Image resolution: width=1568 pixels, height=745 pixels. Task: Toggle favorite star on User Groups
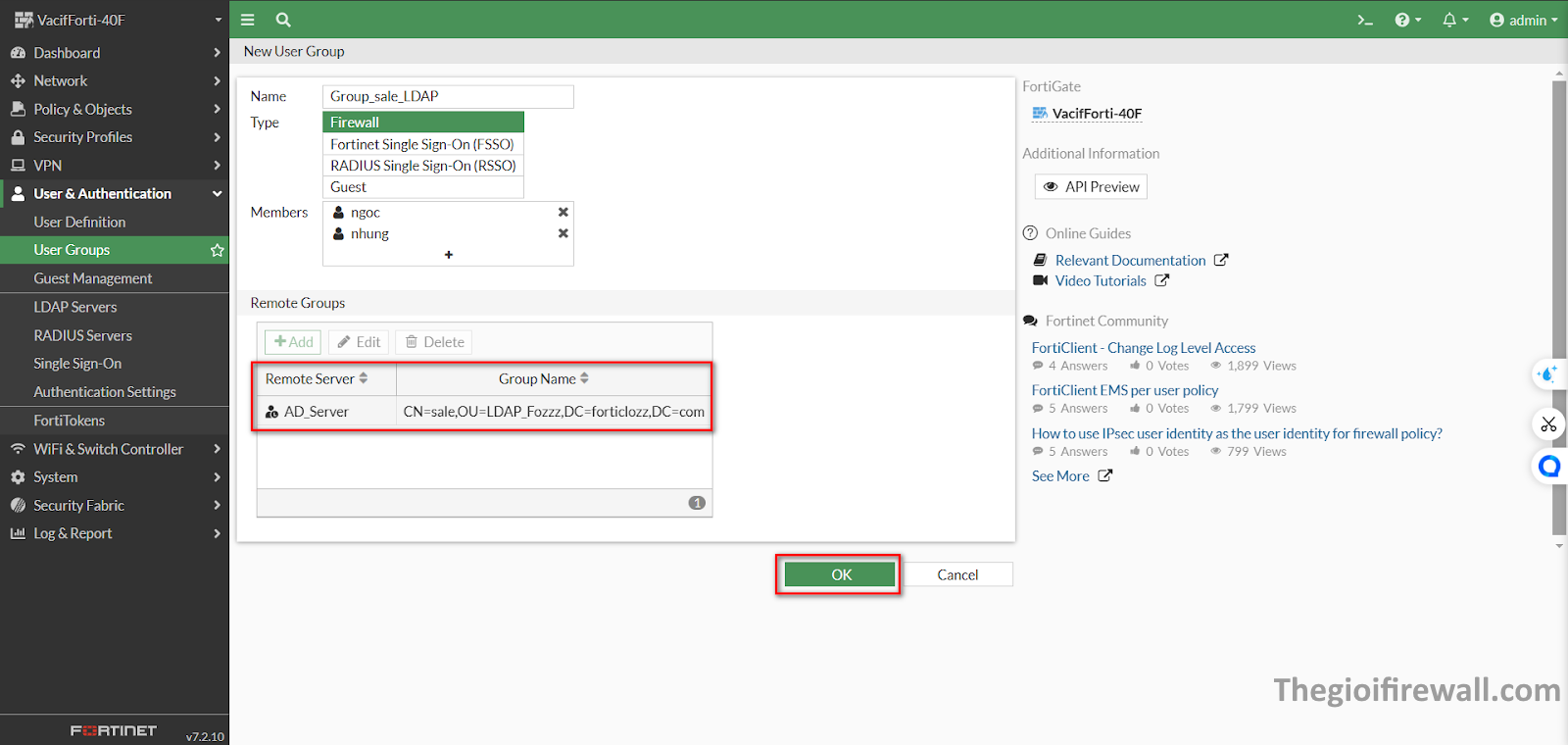[217, 250]
